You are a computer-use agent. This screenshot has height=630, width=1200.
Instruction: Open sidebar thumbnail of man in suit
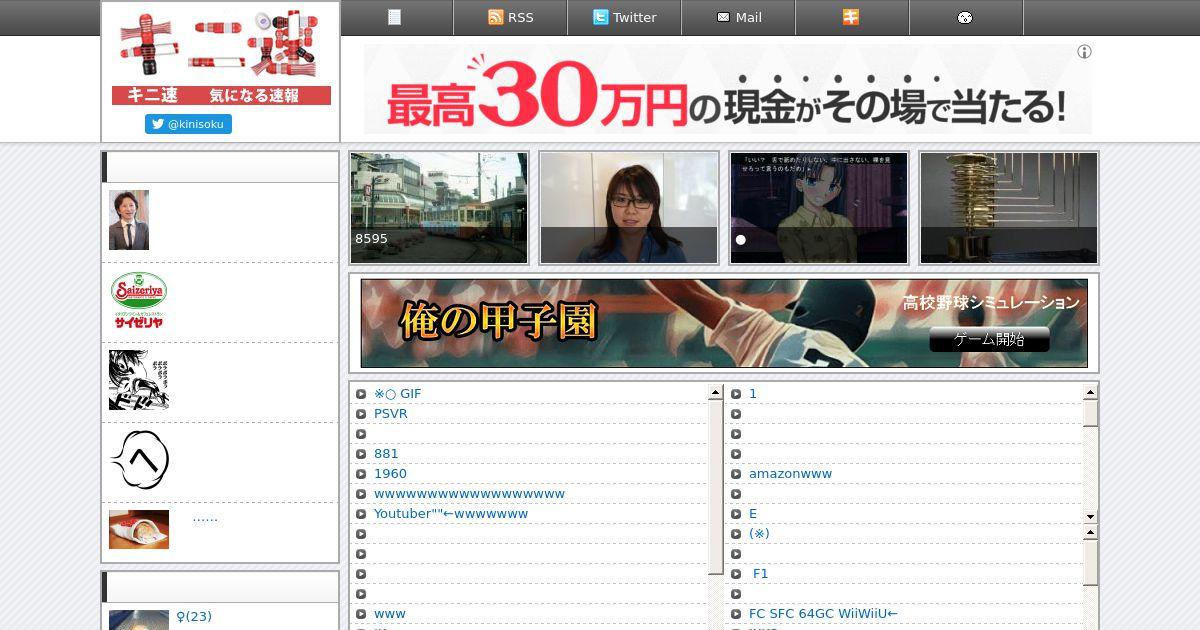(129, 220)
